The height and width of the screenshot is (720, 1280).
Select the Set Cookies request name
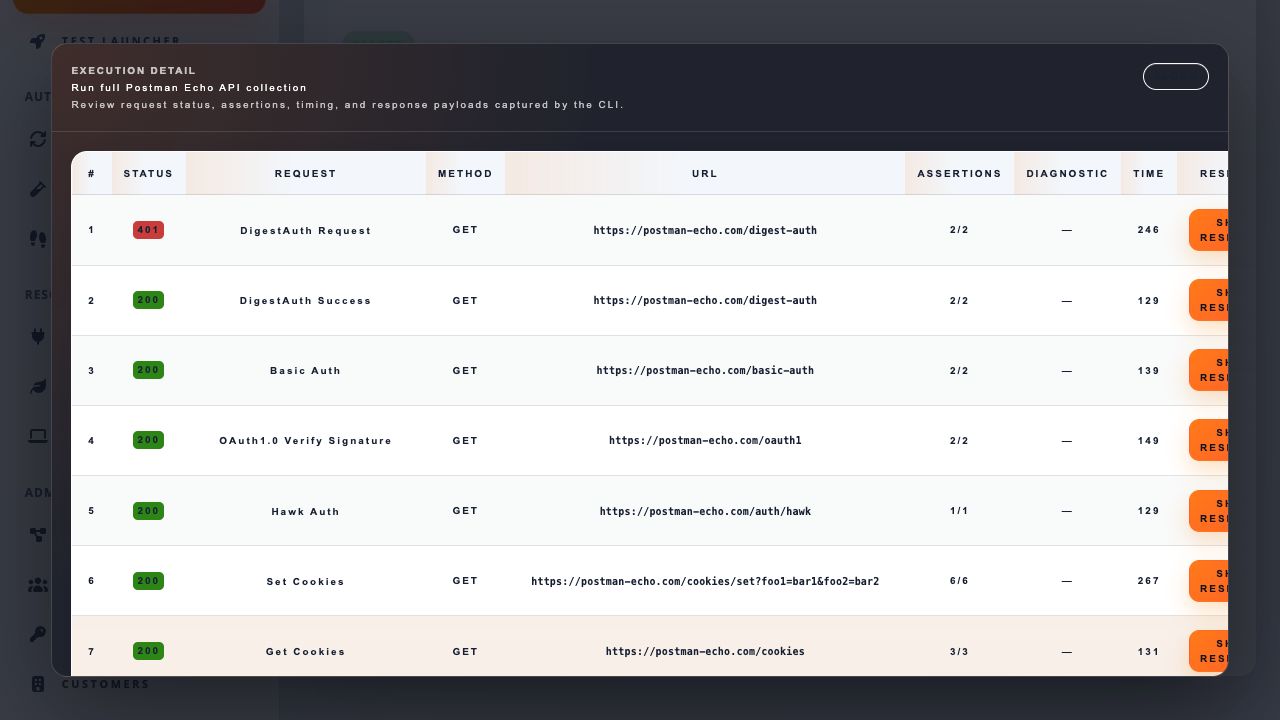pos(305,582)
